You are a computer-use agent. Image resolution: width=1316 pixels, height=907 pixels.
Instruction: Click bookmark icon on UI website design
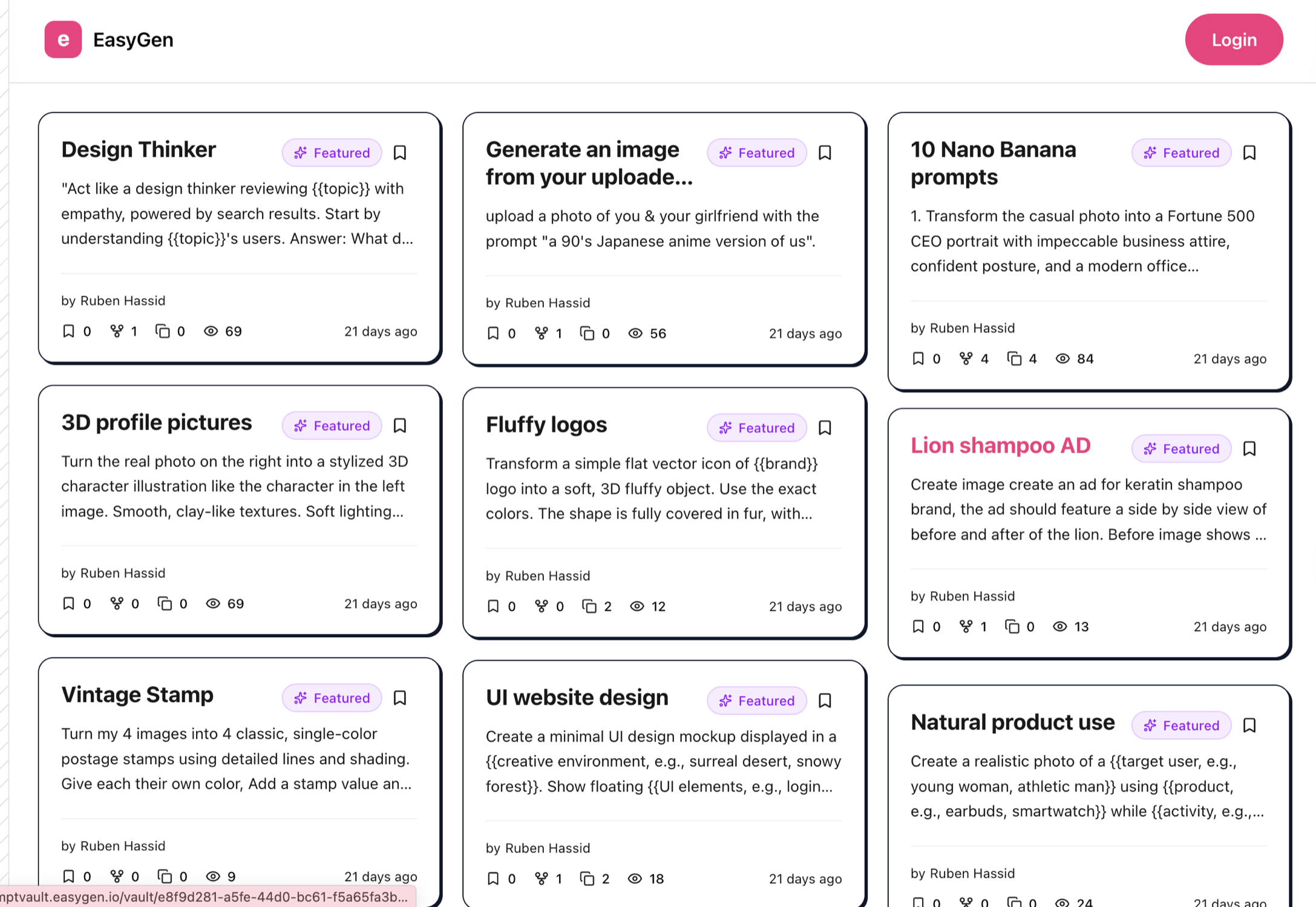click(825, 700)
